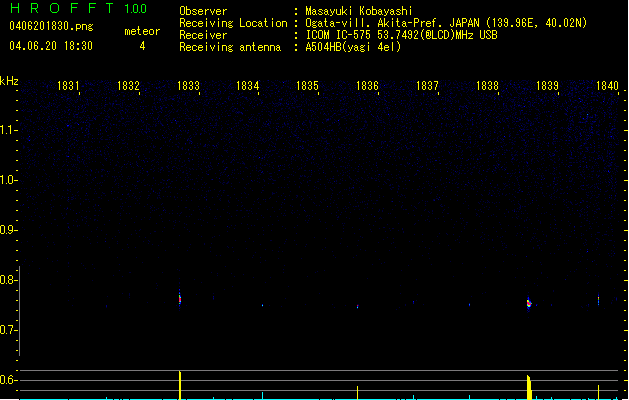
Task: Click the 1840 time axis label
Action: [607, 86]
